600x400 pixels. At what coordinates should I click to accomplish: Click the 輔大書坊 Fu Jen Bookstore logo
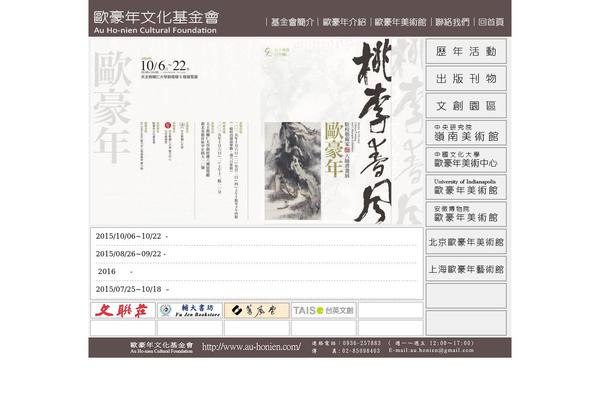[x=190, y=310]
